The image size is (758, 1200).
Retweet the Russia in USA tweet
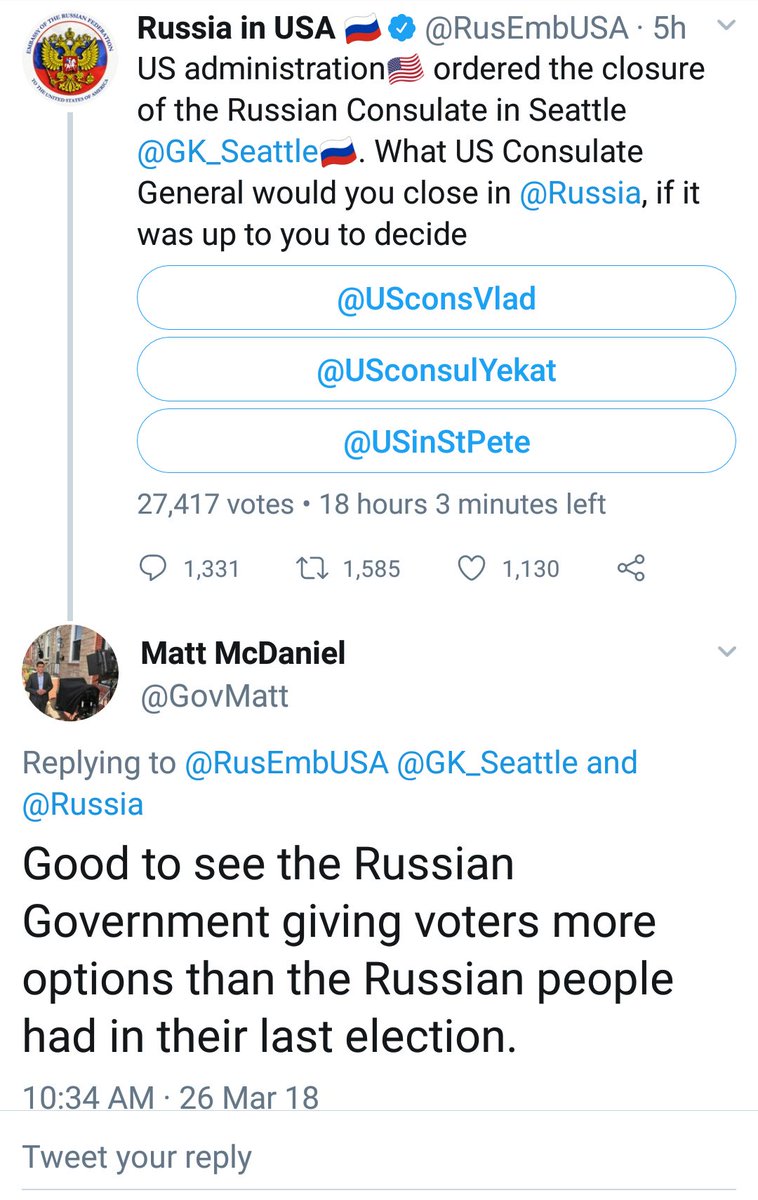coord(316,568)
